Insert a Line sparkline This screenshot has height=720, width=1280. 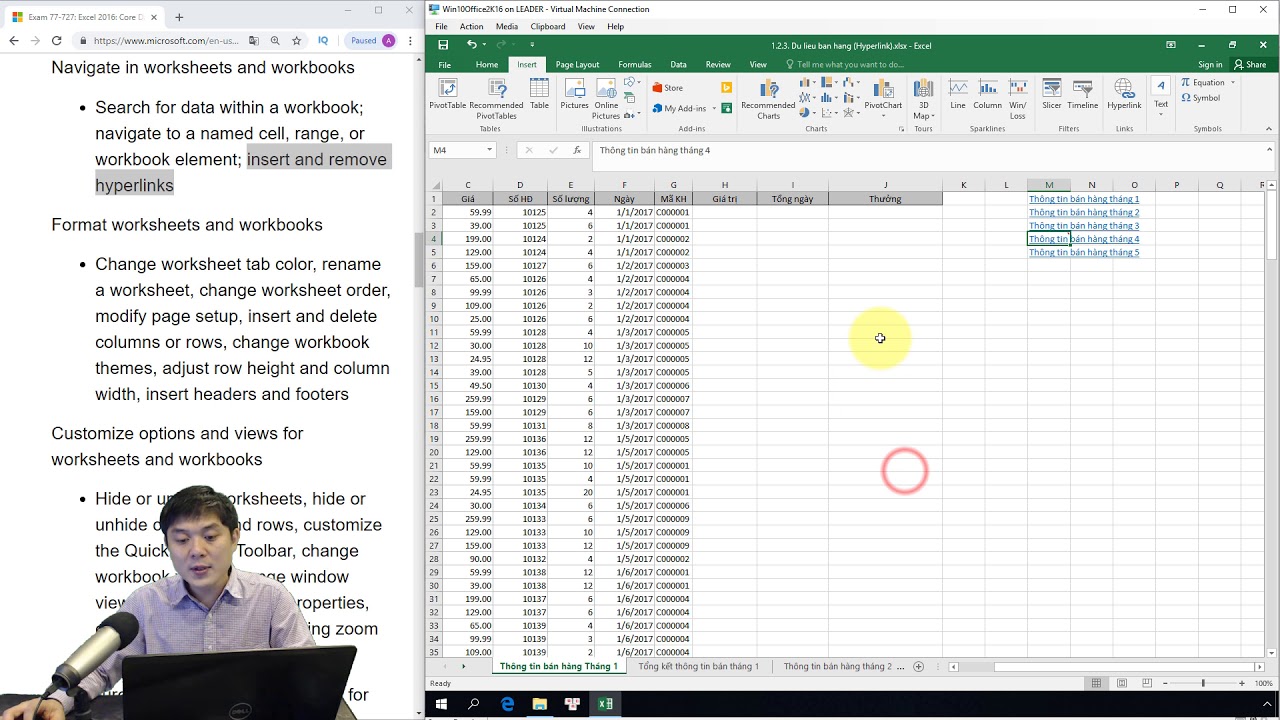tap(958, 94)
